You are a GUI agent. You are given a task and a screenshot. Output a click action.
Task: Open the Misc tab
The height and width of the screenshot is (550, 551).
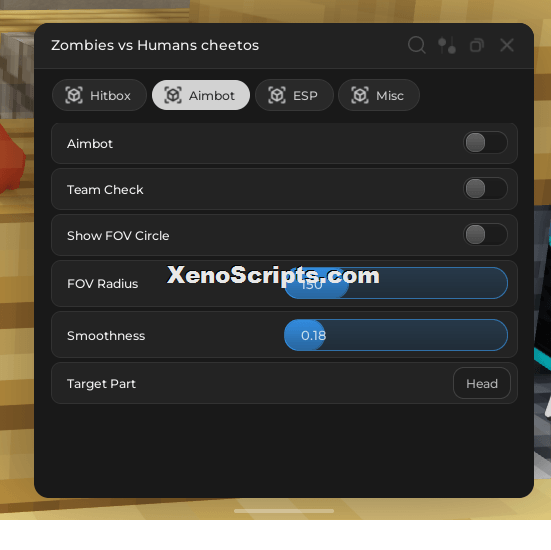point(379,95)
